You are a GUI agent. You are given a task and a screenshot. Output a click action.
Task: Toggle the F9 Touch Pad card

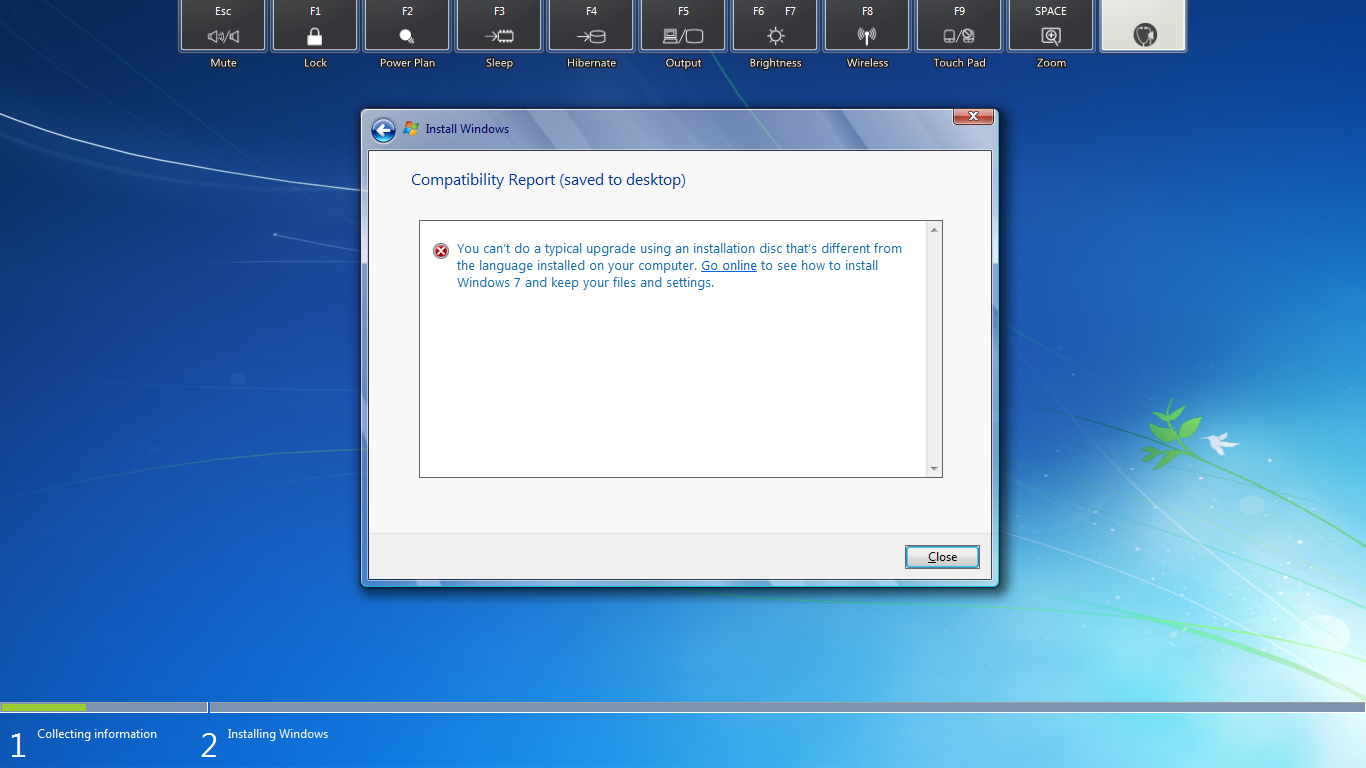click(x=959, y=26)
